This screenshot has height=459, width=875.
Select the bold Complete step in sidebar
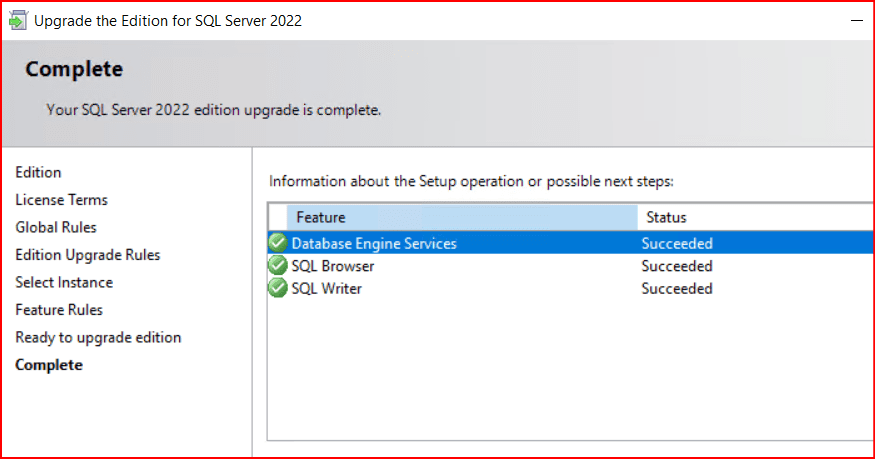[49, 365]
